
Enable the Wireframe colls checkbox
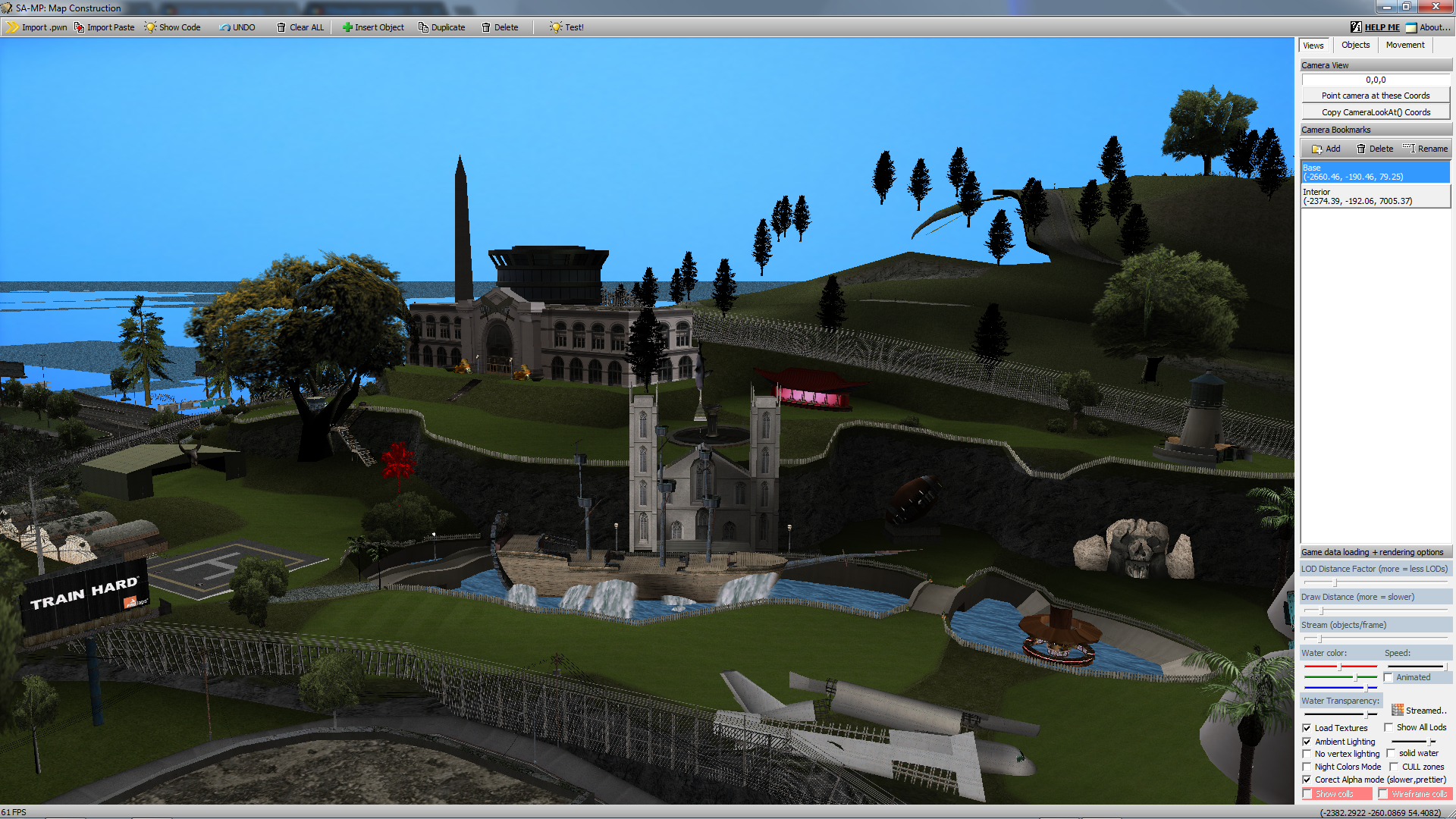1383,794
